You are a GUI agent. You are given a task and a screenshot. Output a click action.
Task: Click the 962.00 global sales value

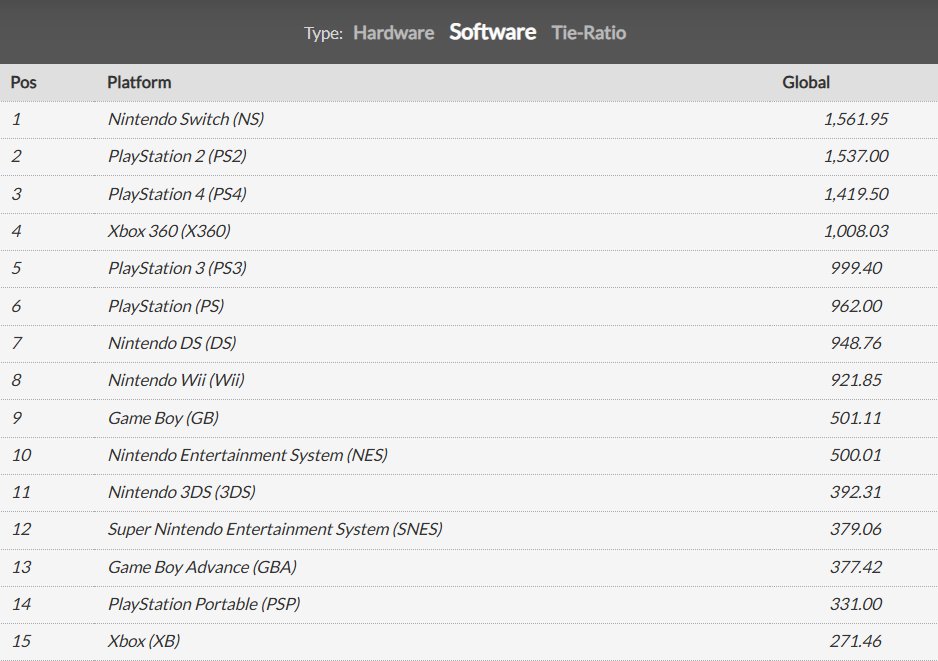[x=856, y=306]
